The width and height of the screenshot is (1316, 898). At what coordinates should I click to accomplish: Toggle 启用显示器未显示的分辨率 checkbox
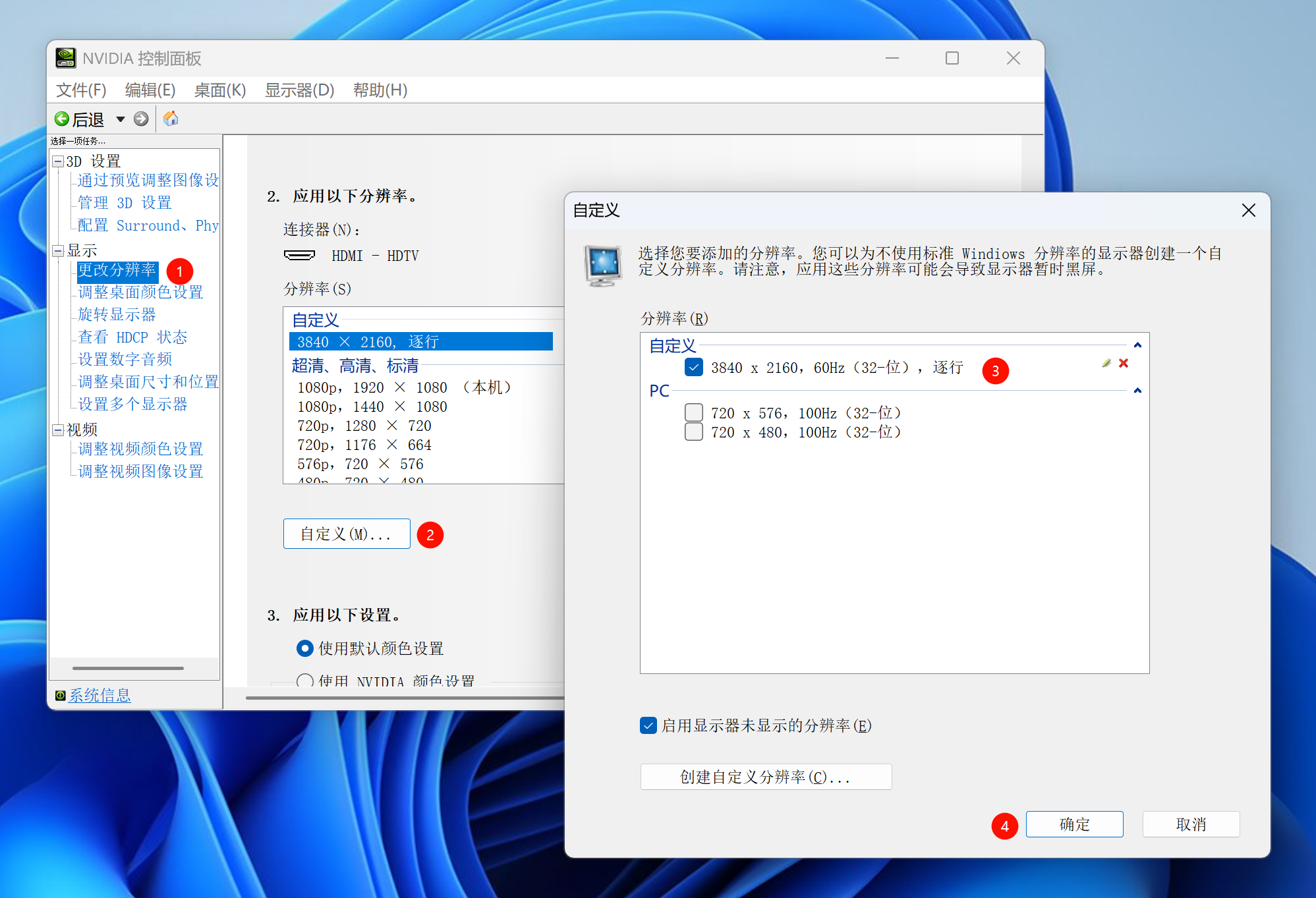tap(648, 725)
